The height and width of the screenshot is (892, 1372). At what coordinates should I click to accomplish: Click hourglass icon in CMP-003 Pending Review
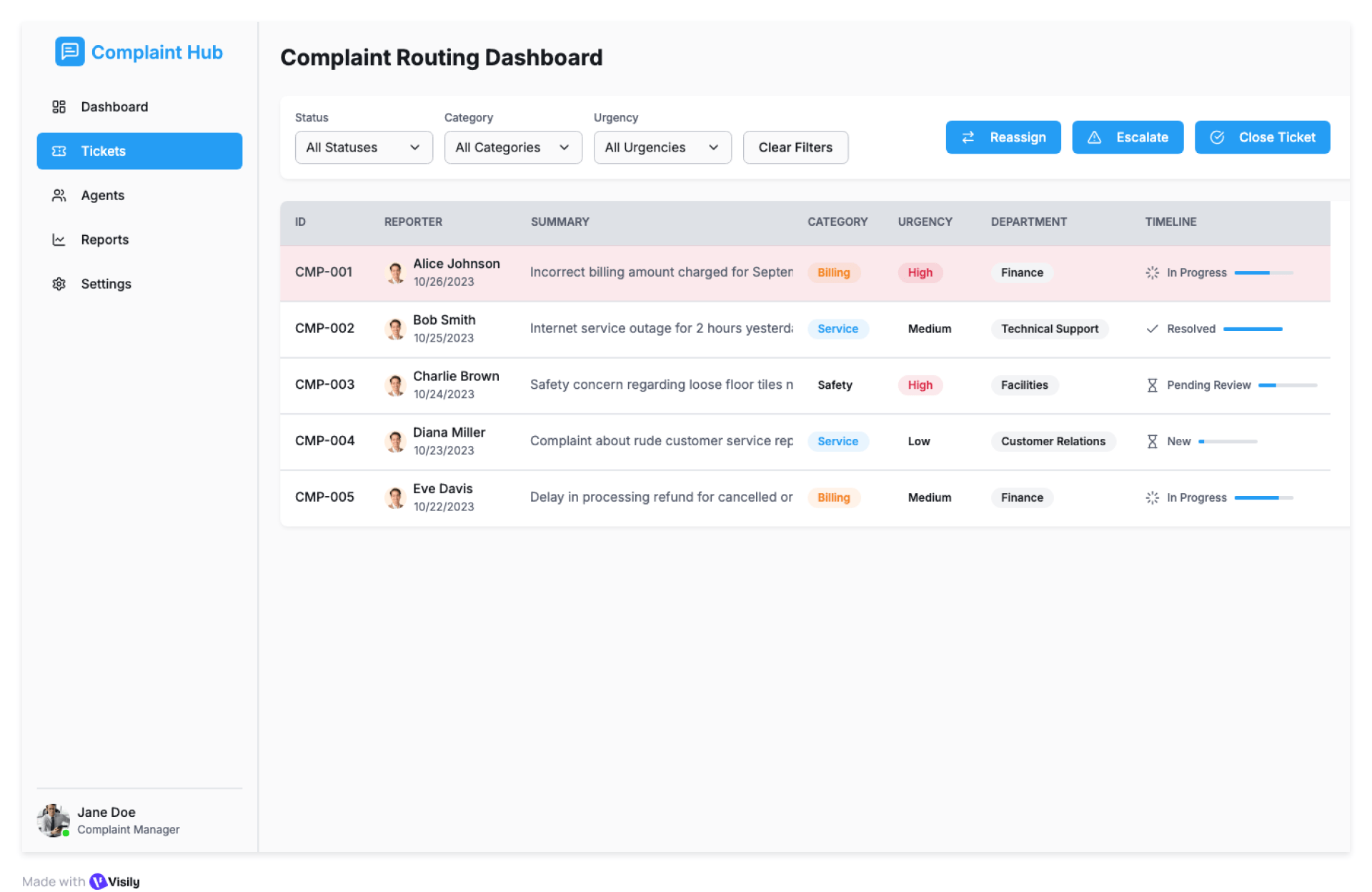coord(1152,385)
